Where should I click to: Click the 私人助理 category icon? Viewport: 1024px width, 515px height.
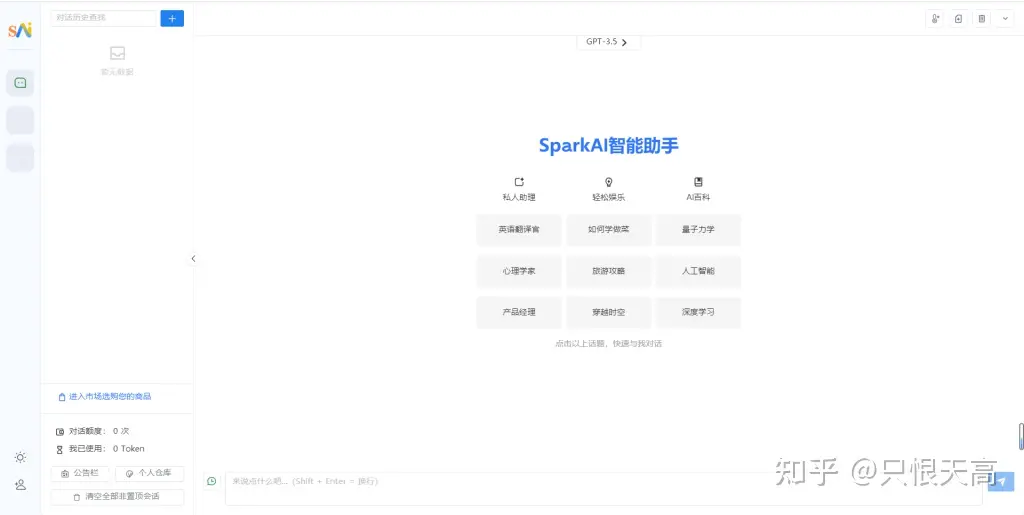pos(519,182)
